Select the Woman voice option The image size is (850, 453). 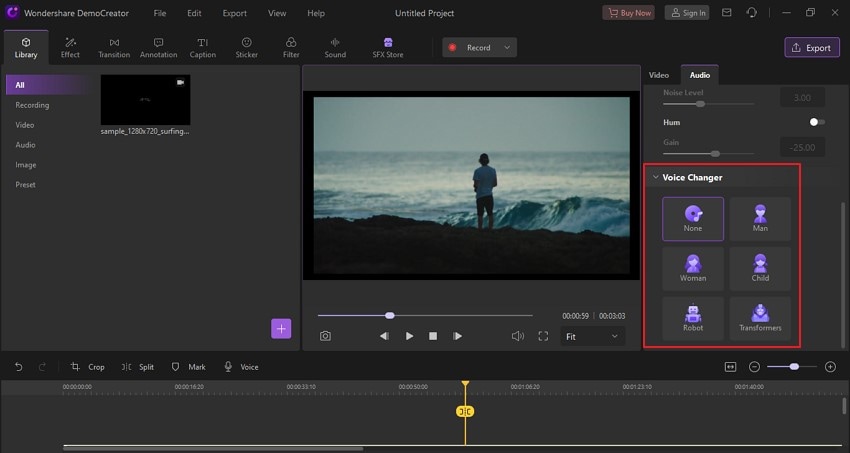point(692,268)
